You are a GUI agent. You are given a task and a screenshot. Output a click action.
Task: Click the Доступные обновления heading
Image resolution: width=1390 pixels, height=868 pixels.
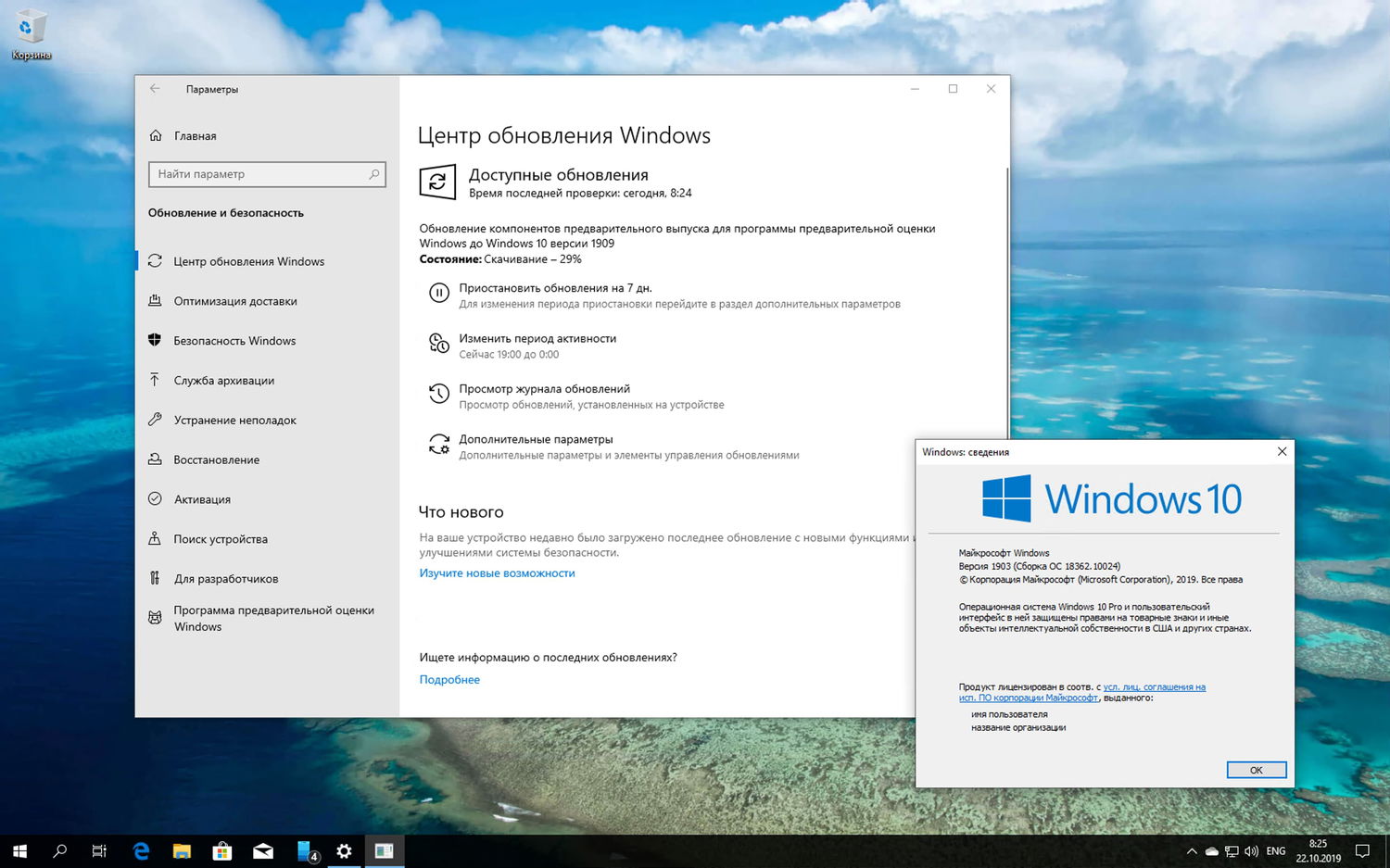(558, 175)
